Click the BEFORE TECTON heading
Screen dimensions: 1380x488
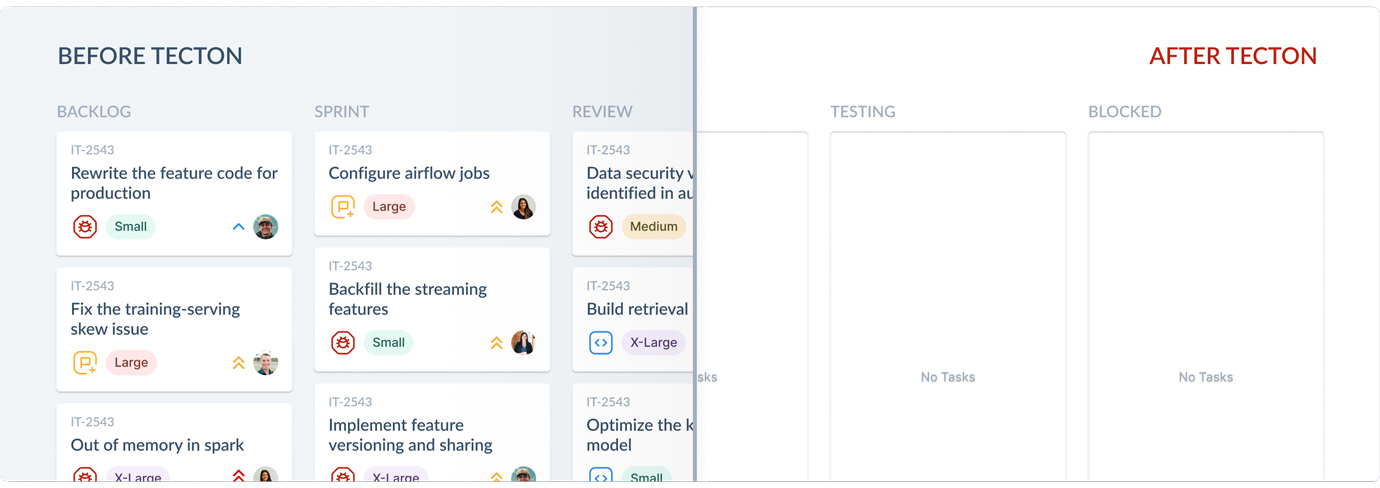coord(150,56)
